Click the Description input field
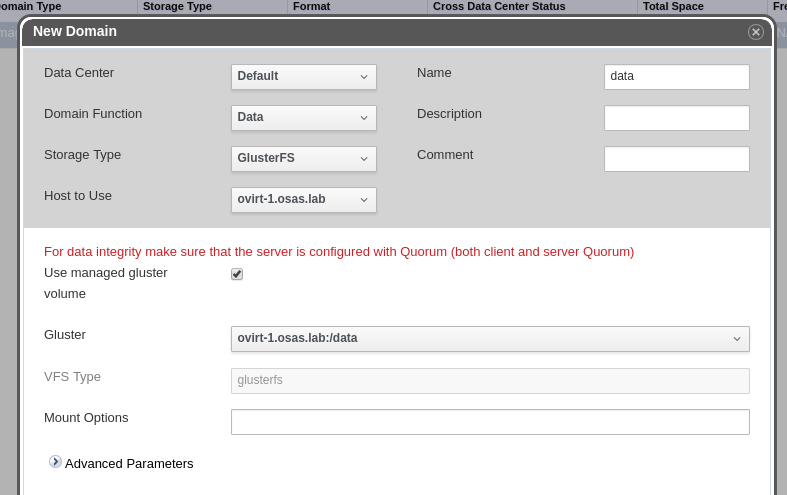This screenshot has height=495, width=787. pos(676,118)
